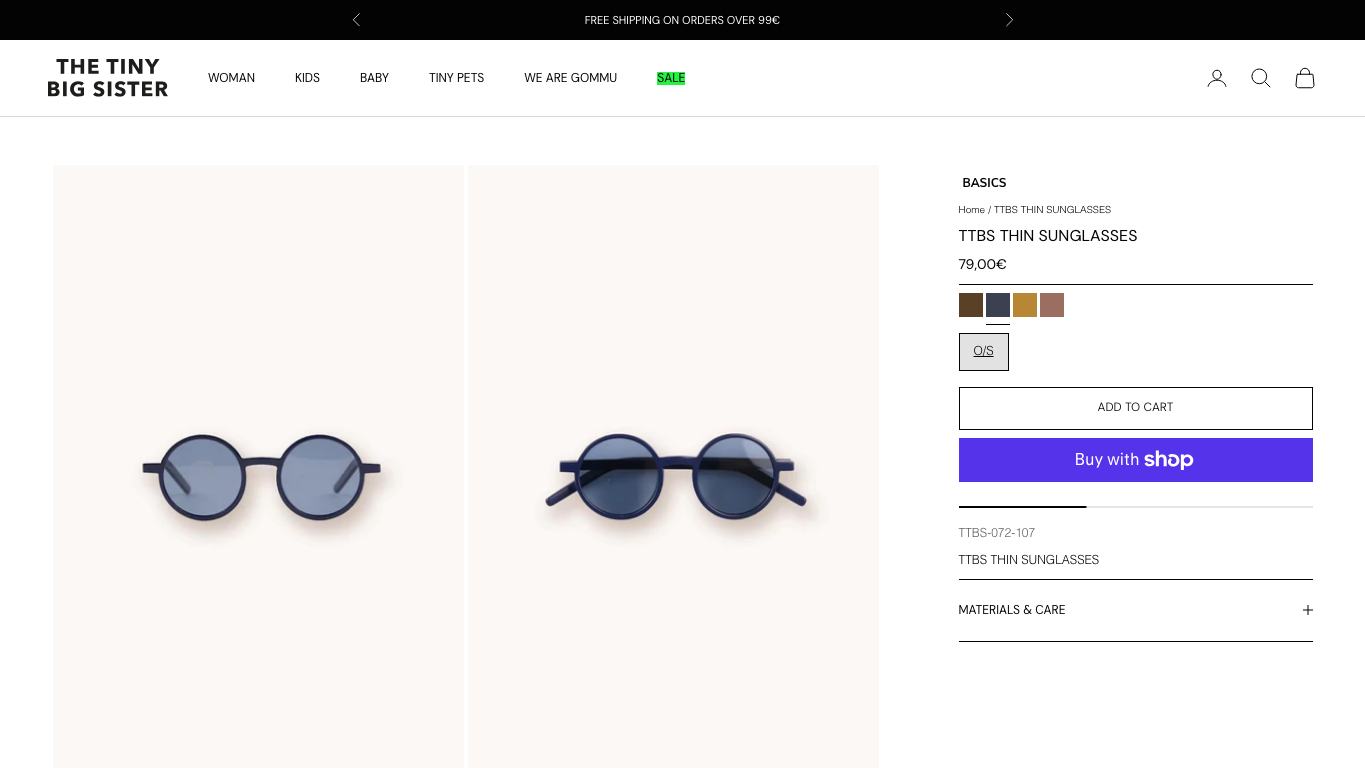This screenshot has width=1365, height=768.
Task: Open the TINY PETS menu
Action: pos(456,78)
